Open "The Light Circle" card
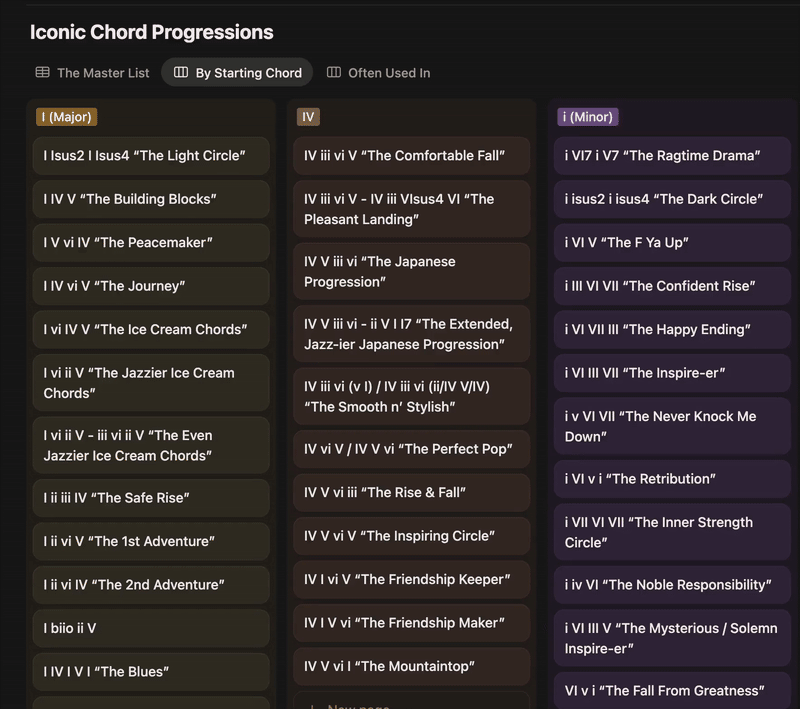 [x=151, y=156]
